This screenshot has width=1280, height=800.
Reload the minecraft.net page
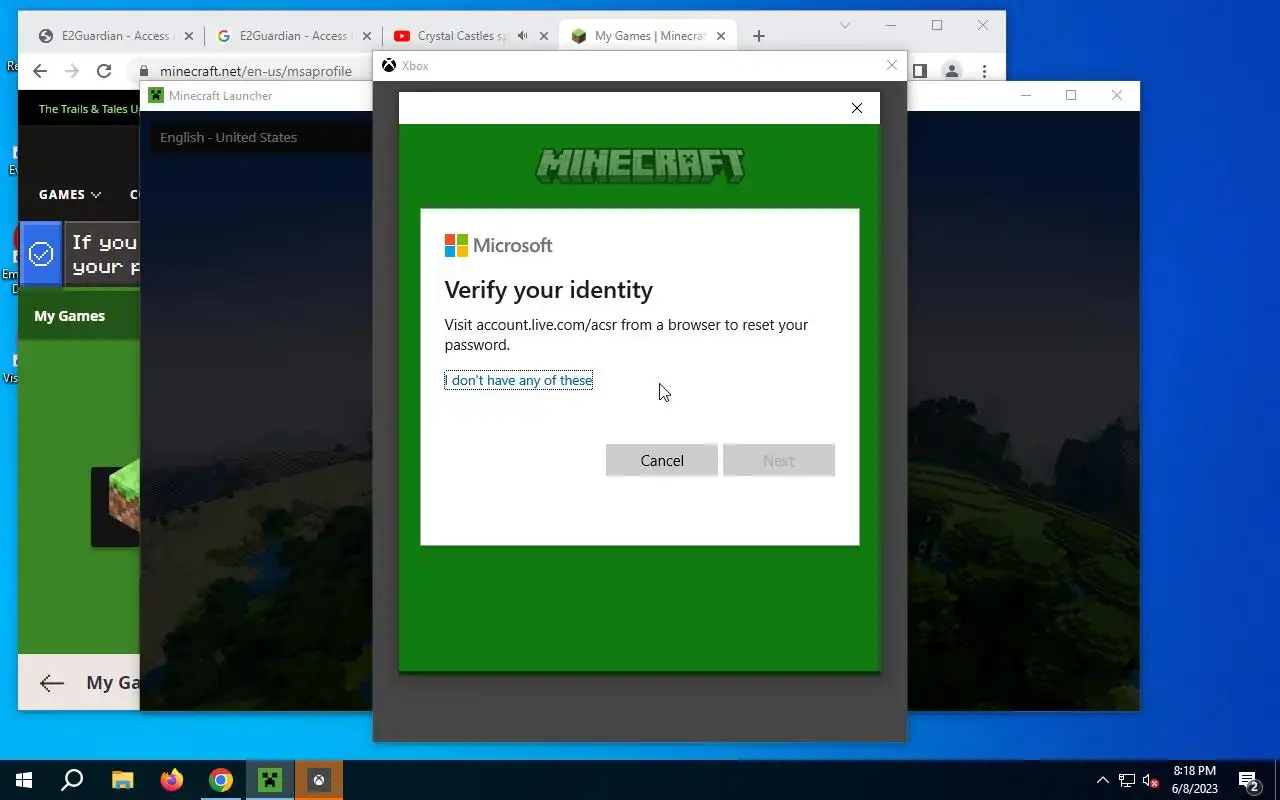[104, 71]
